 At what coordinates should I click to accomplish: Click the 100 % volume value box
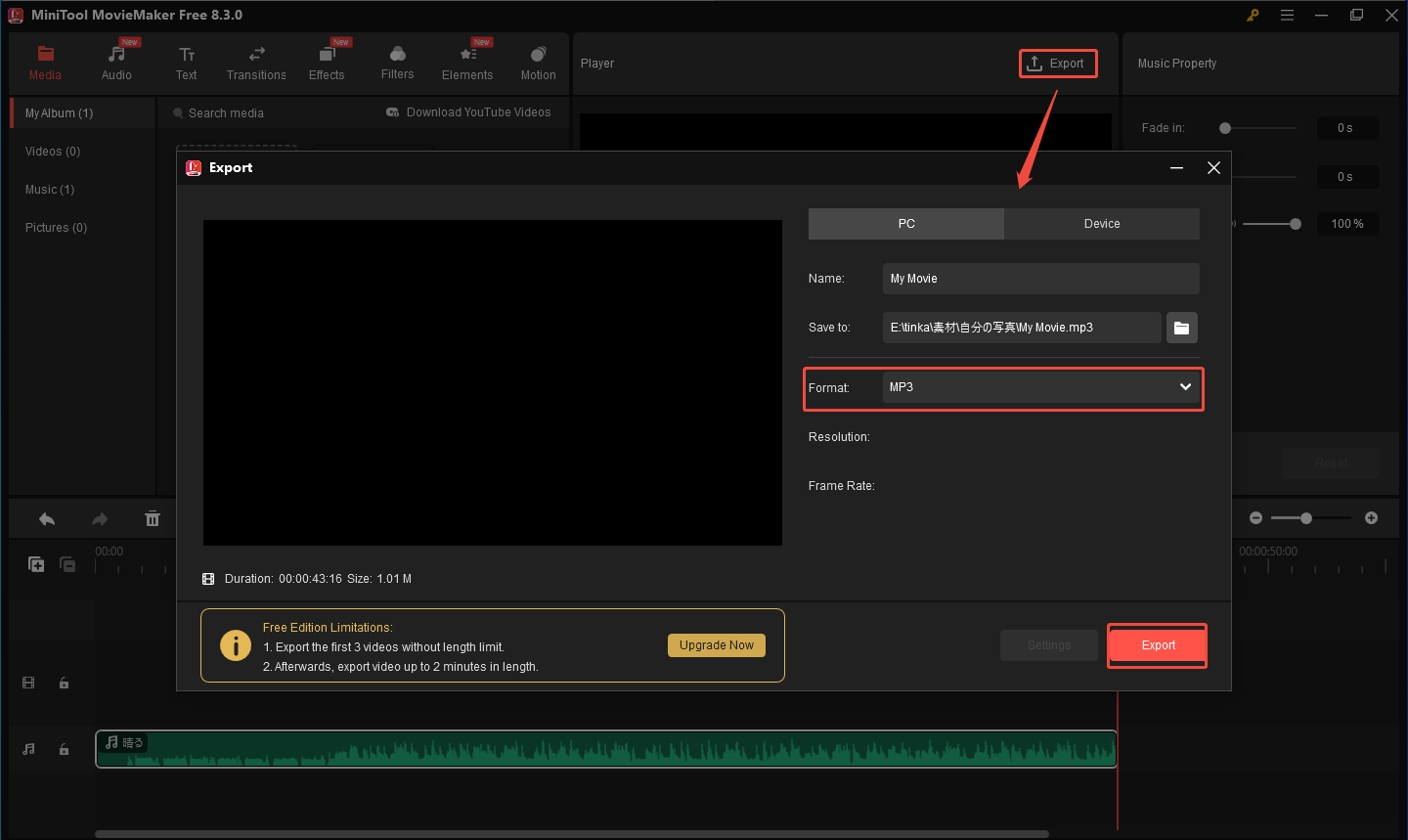[1347, 224]
